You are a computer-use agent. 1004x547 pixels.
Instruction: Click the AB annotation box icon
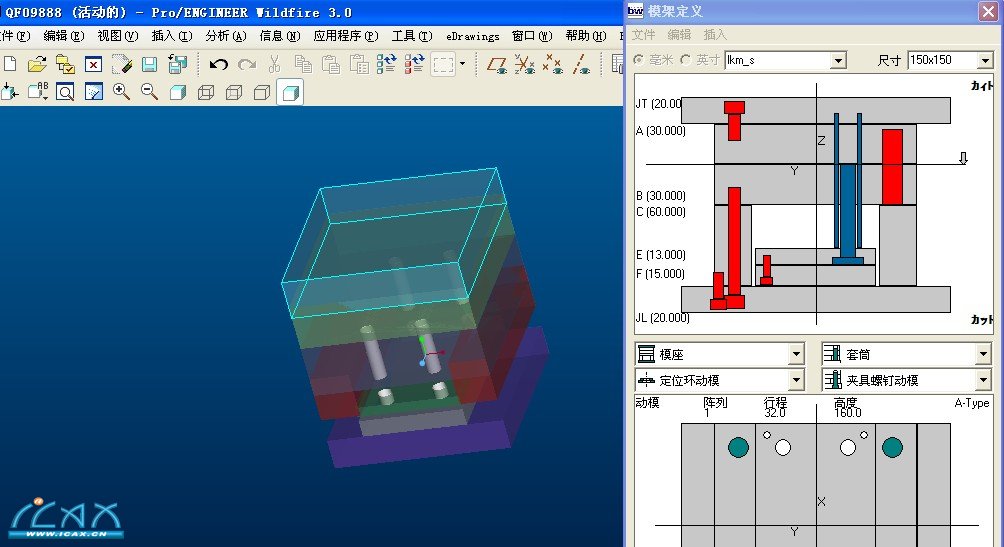(x=38, y=92)
